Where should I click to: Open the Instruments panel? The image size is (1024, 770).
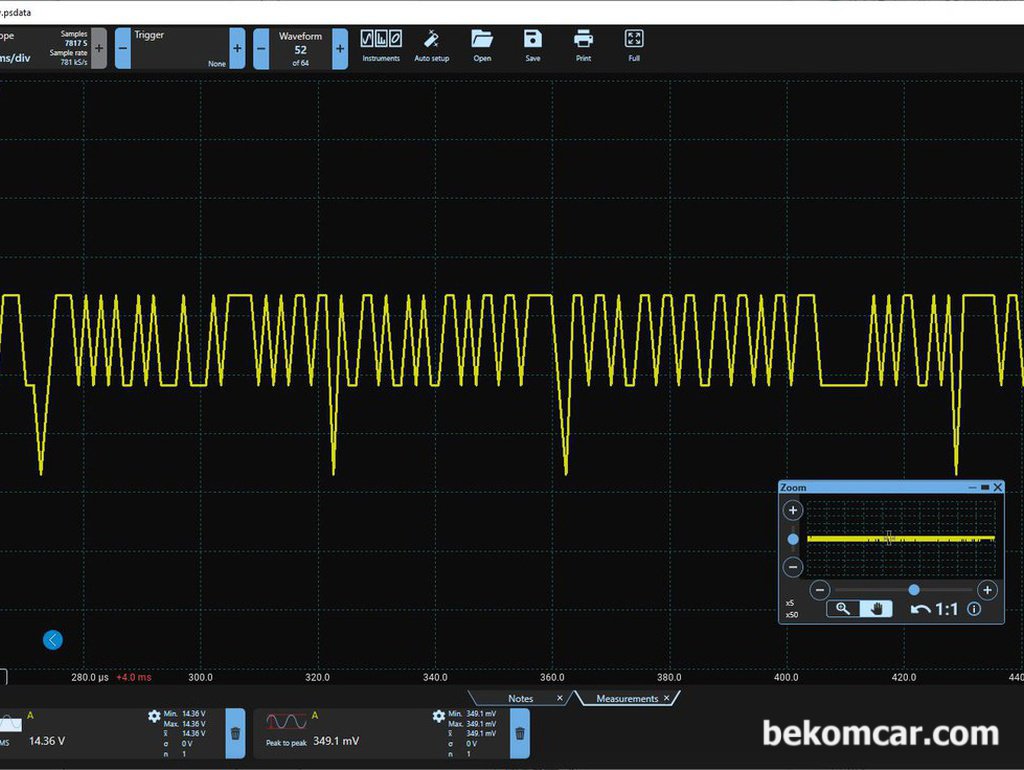pos(381,46)
